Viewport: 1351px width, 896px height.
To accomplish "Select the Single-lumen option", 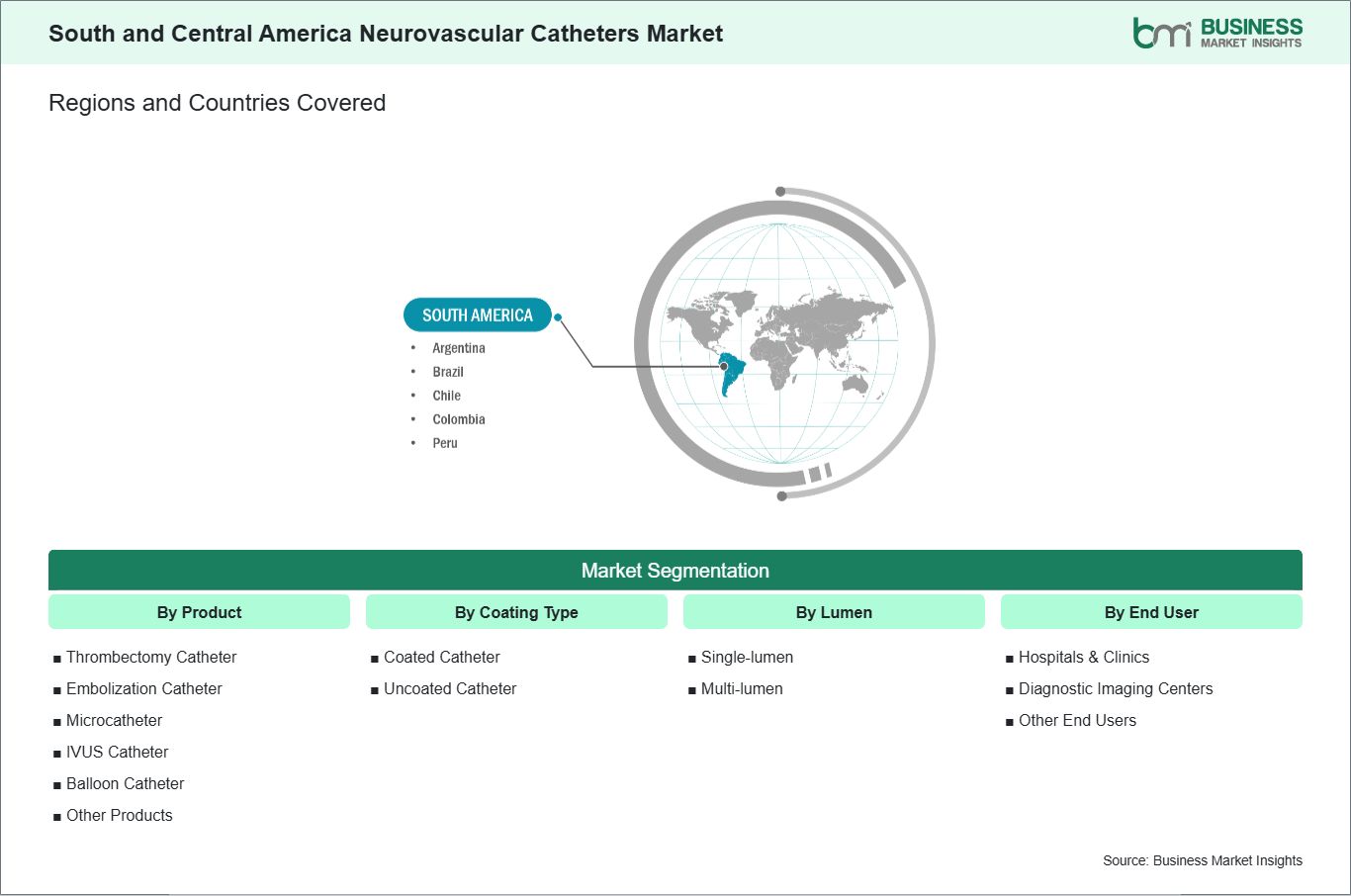I will pyautogui.click(x=746, y=657).
